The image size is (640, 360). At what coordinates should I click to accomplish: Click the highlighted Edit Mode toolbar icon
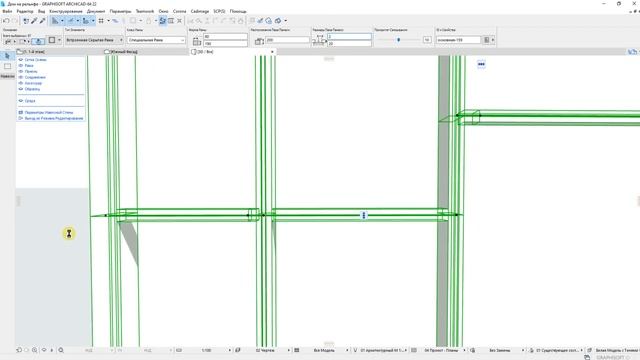[162, 21]
